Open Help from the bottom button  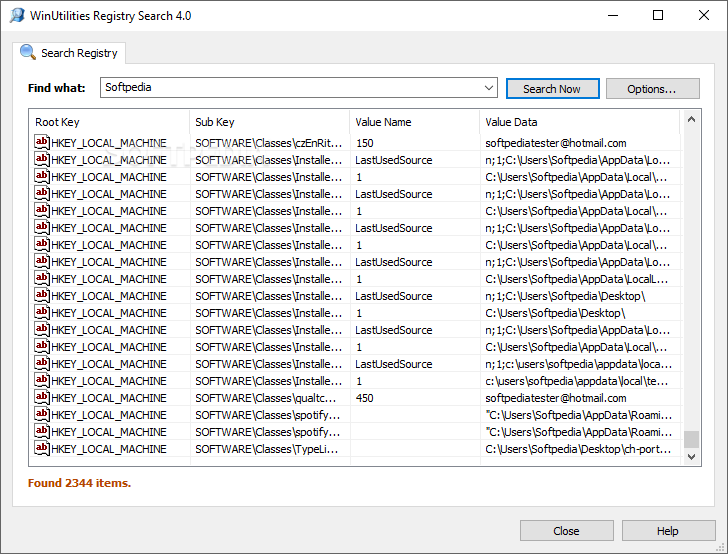click(668, 530)
